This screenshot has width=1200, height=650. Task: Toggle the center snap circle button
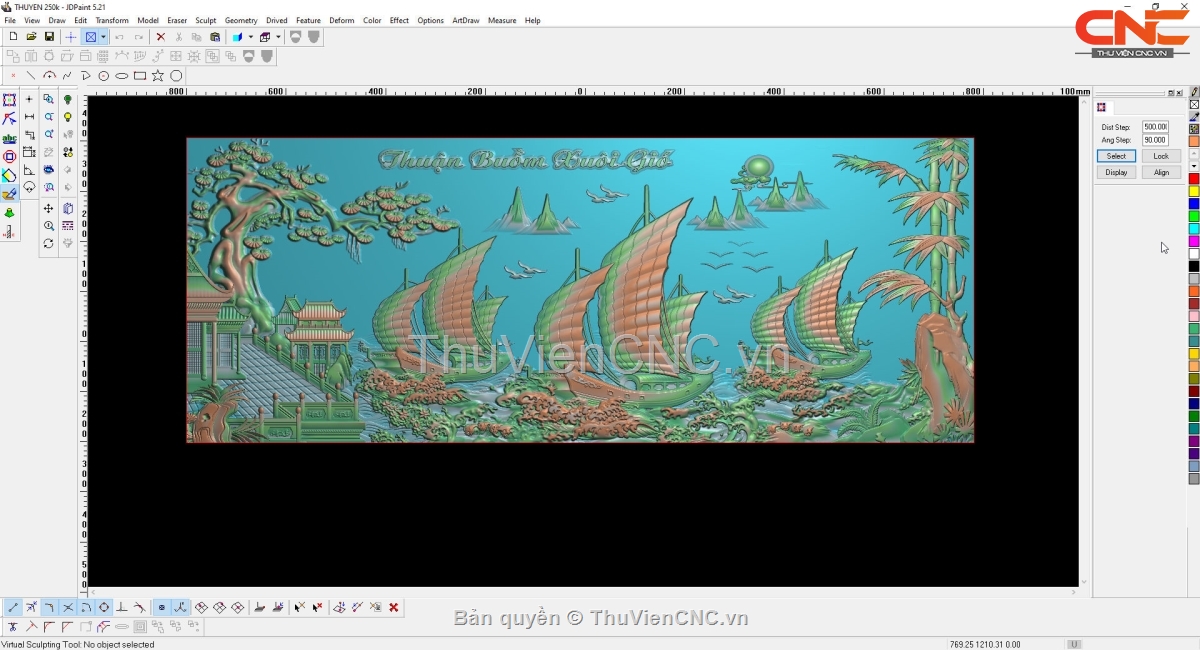pyautogui.click(x=104, y=607)
